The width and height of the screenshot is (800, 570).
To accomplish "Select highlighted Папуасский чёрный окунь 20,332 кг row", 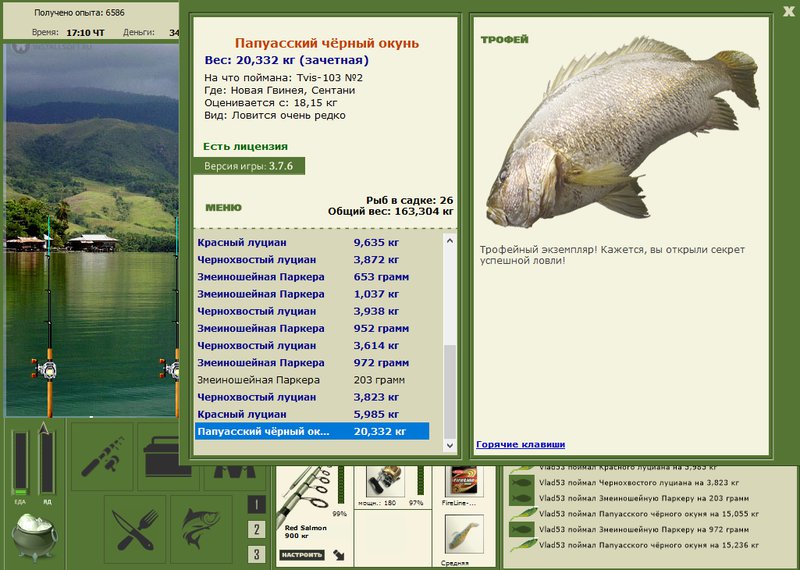I will (312, 431).
